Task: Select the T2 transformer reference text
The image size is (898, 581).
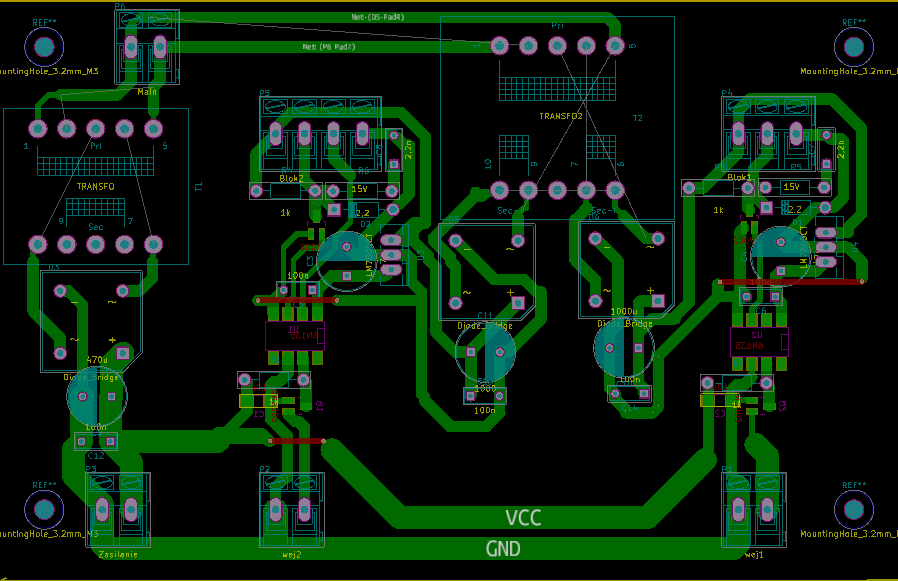Action: [x=637, y=118]
